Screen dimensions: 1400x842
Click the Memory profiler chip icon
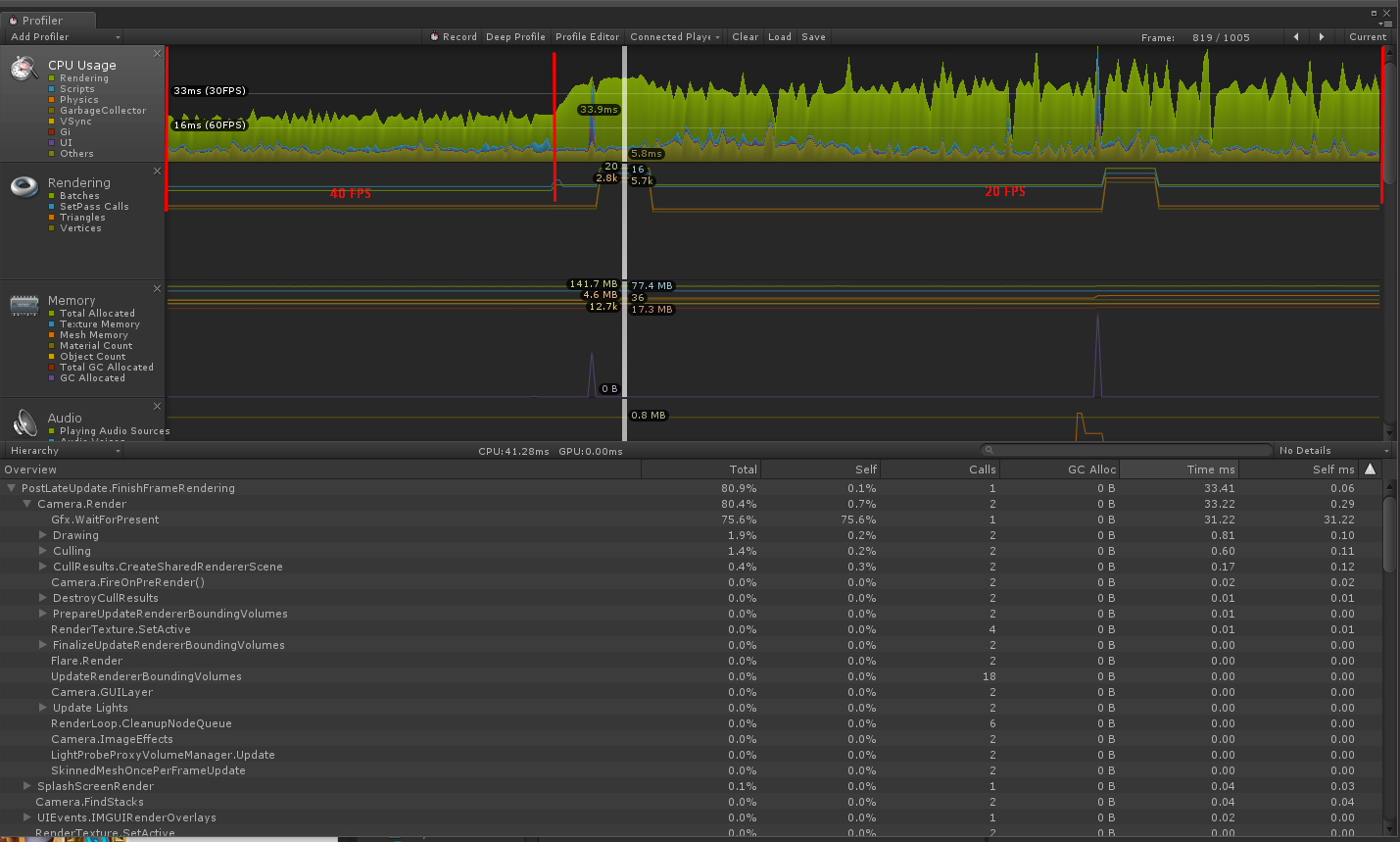(24, 305)
